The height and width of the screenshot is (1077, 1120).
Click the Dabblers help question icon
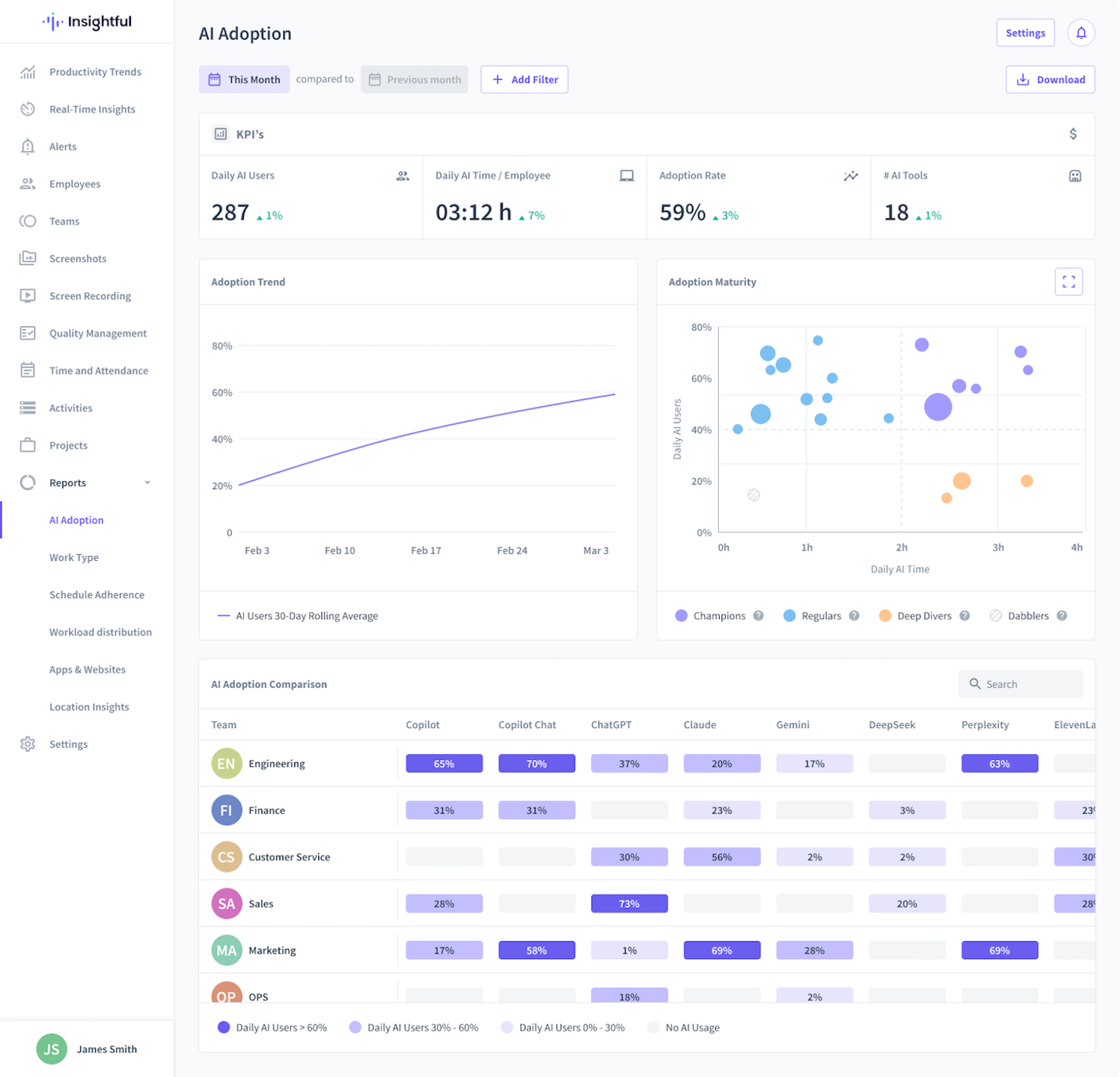(x=1062, y=616)
